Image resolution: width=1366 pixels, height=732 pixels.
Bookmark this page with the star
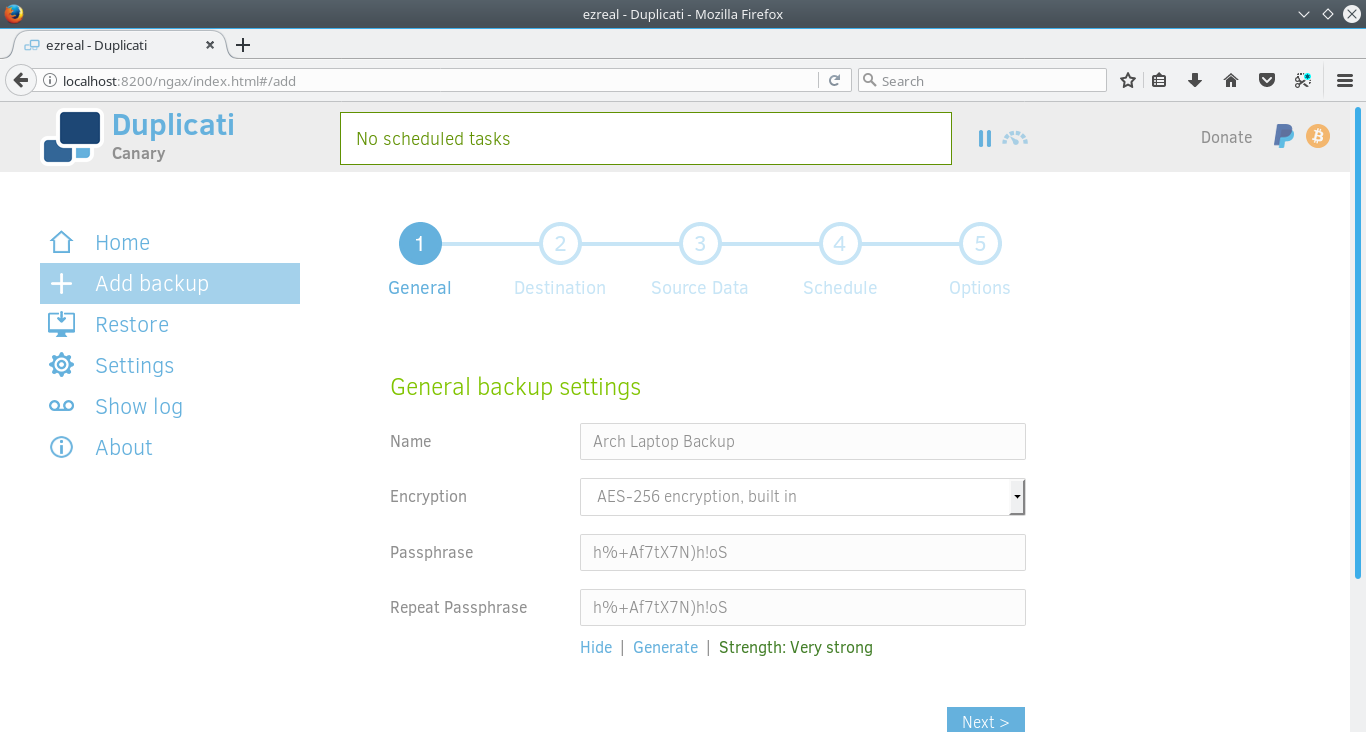[x=1128, y=81]
